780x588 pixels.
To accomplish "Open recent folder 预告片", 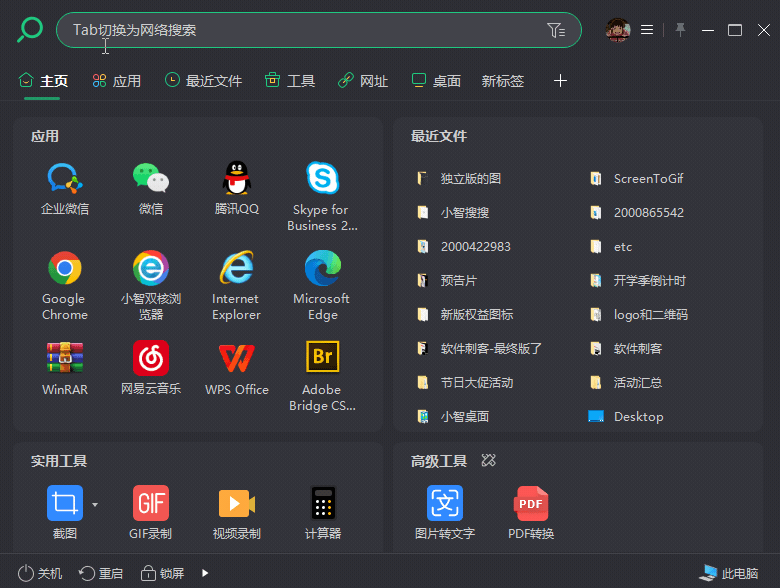I will click(x=446, y=281).
